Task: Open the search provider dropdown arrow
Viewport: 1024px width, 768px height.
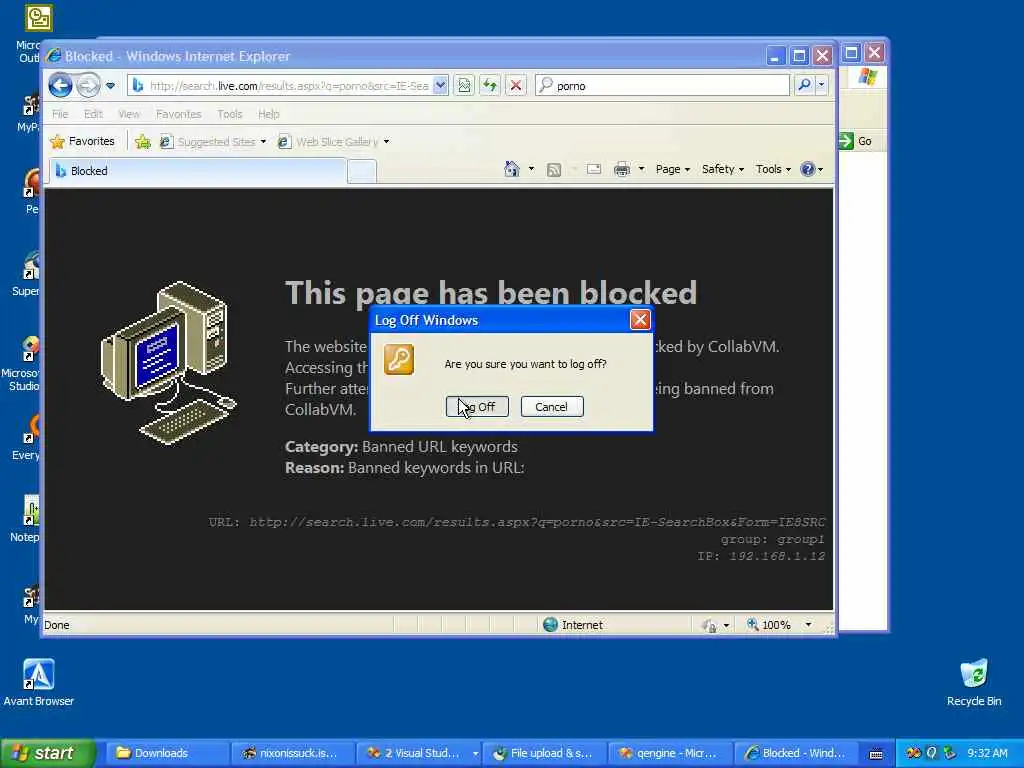Action: (x=822, y=85)
